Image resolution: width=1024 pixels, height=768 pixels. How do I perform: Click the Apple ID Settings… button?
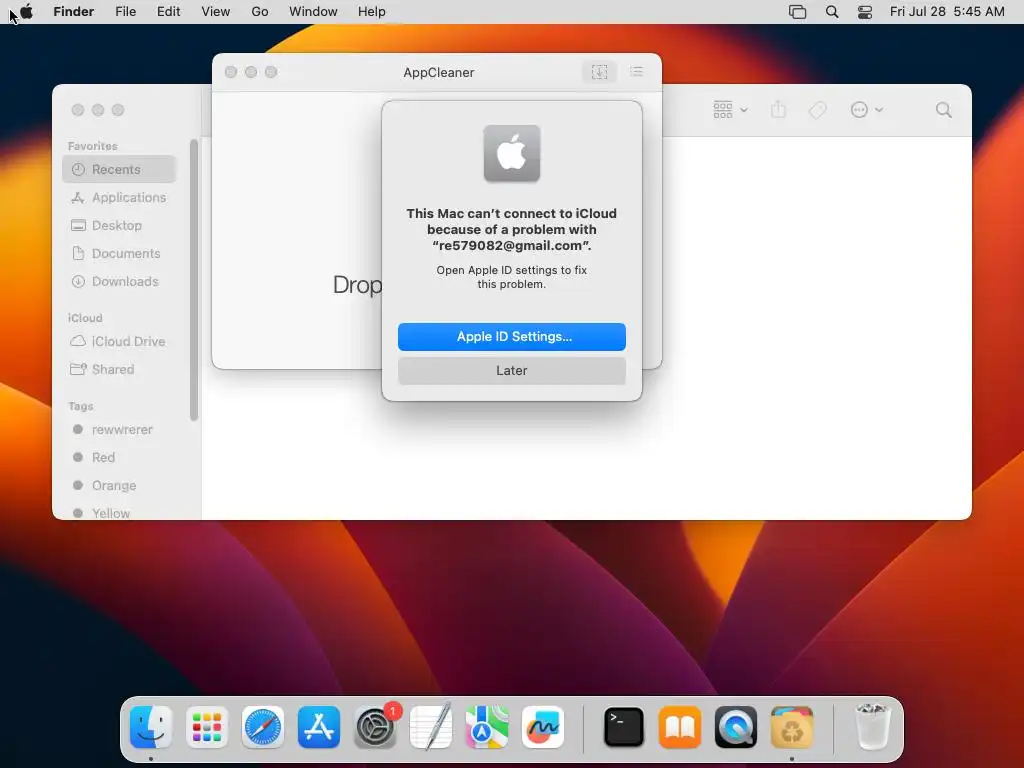512,336
